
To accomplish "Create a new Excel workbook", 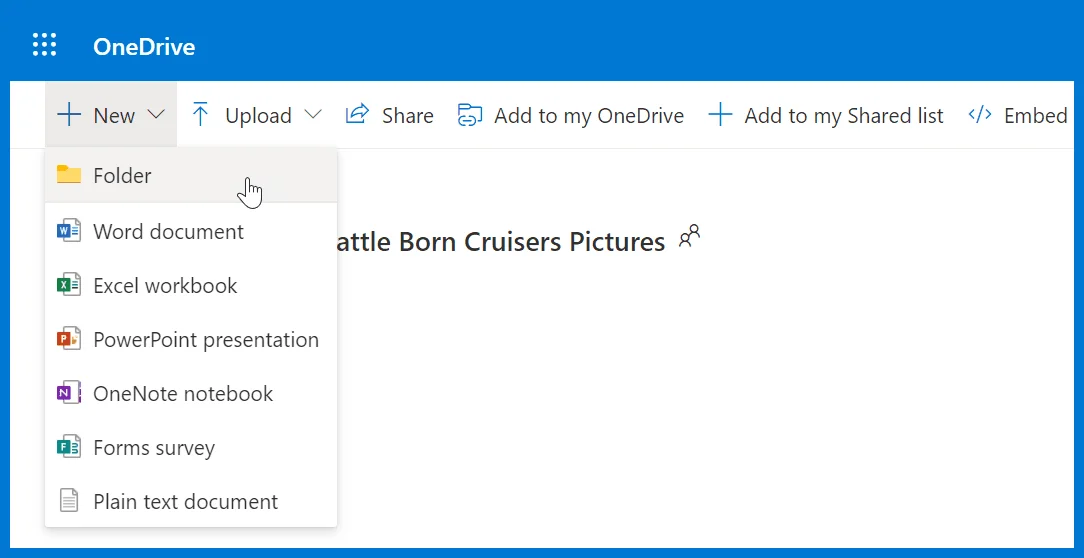I will point(191,286).
